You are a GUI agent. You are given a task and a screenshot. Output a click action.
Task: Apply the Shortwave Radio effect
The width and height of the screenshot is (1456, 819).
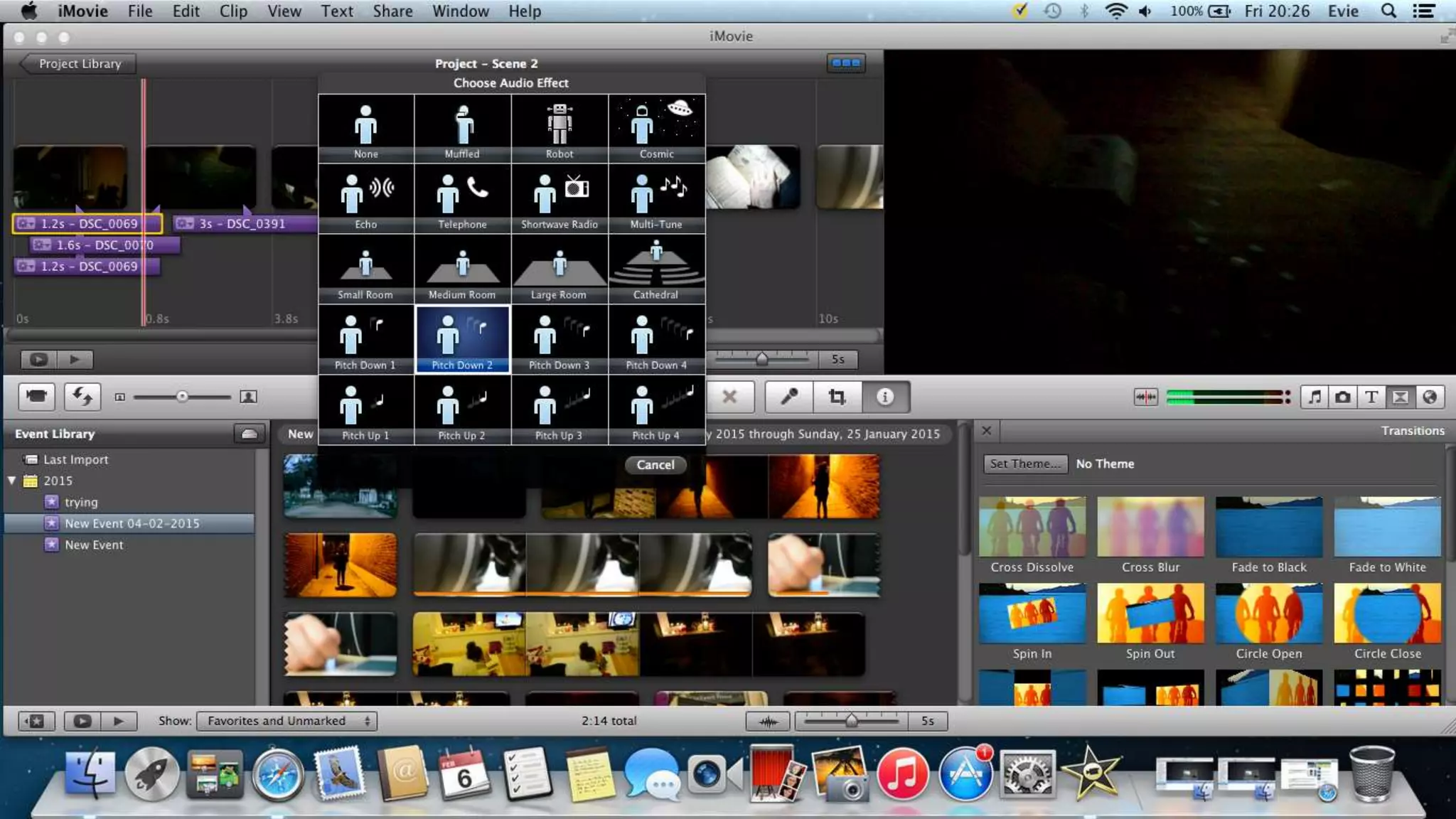560,199
